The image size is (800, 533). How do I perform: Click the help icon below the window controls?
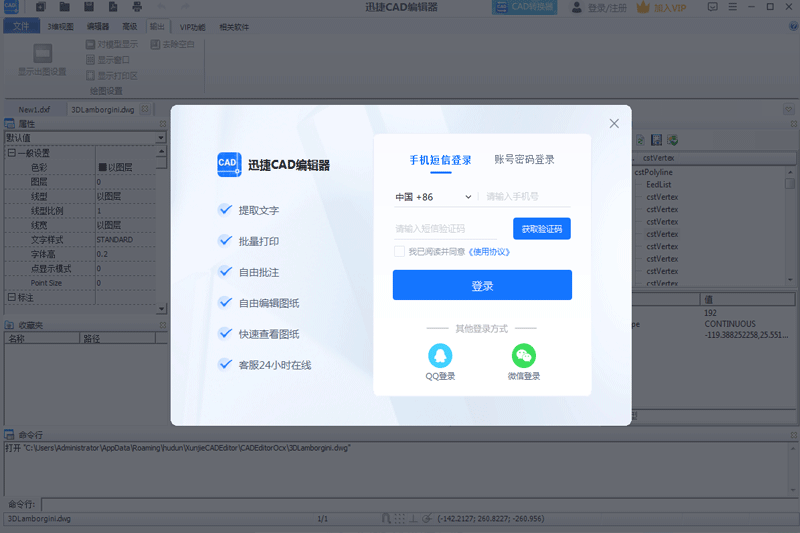(793, 27)
